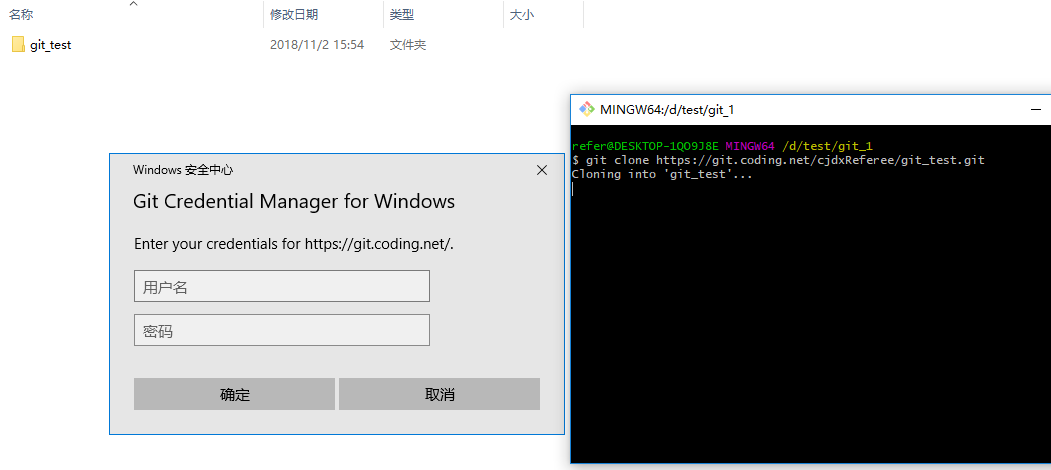Click the Windows 安全中心 dialog title

pos(183,170)
